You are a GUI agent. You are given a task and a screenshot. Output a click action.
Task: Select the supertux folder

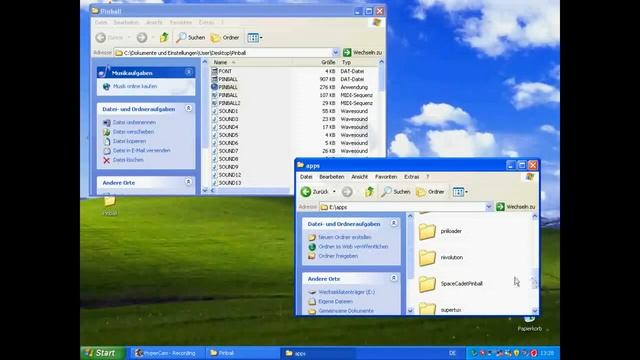(440, 309)
